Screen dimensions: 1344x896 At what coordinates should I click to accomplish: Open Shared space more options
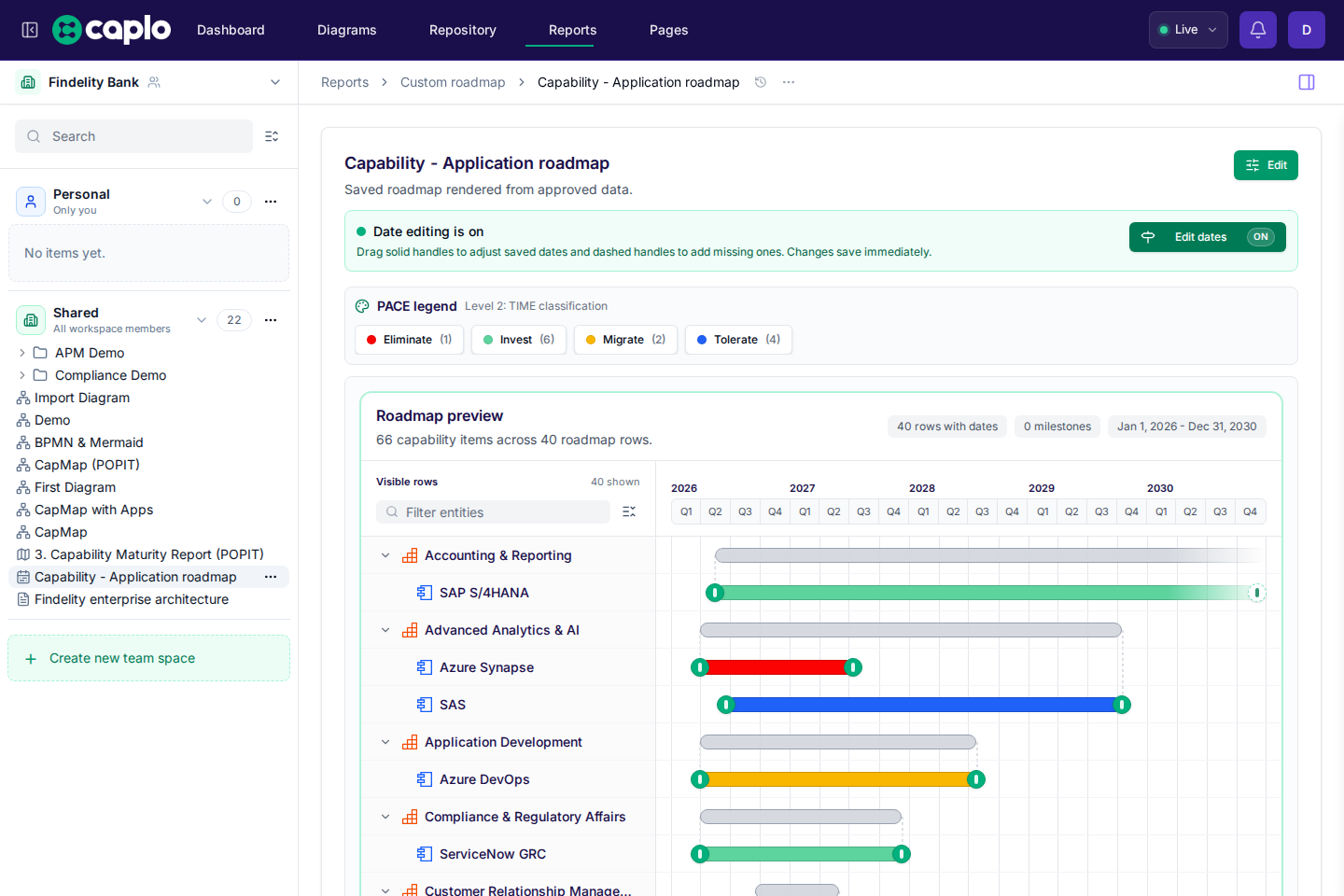click(271, 320)
